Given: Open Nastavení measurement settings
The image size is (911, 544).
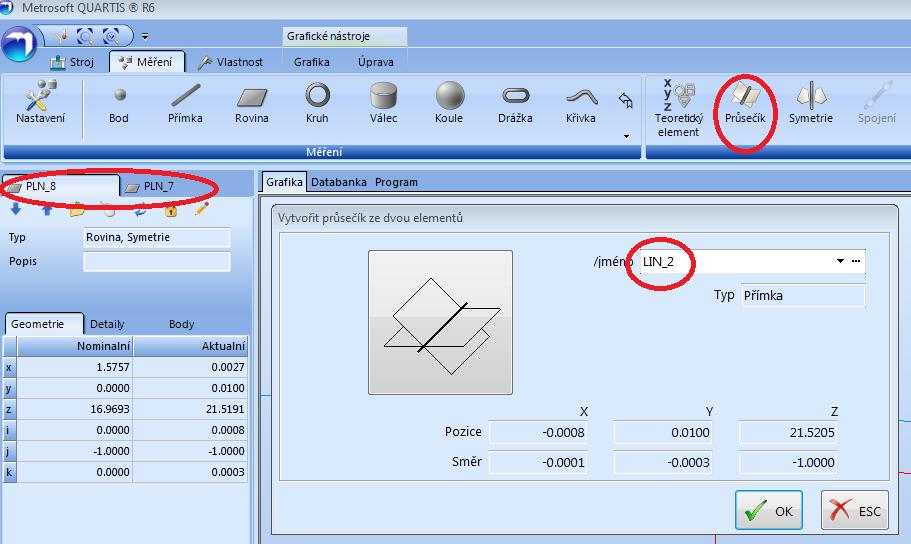Looking at the screenshot, I should click(x=40, y=103).
